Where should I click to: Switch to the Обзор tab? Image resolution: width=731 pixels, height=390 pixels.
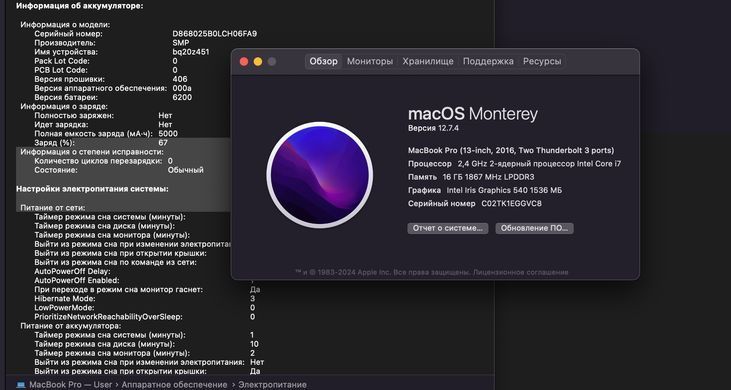[x=324, y=62]
